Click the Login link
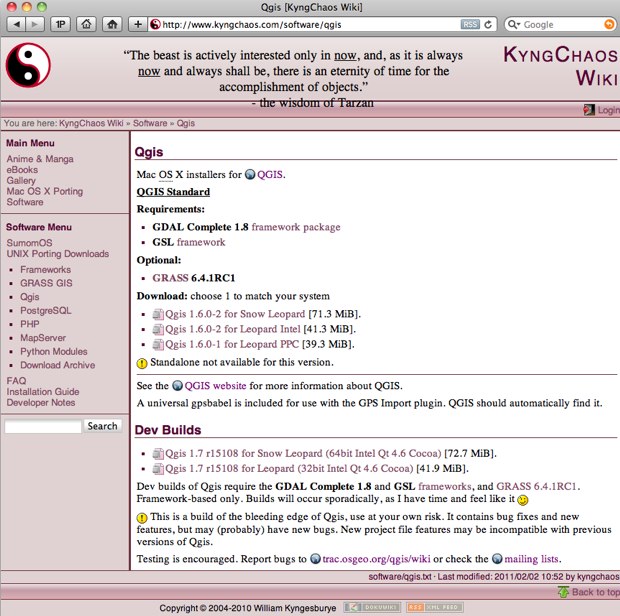The height and width of the screenshot is (616, 620). pos(608,110)
